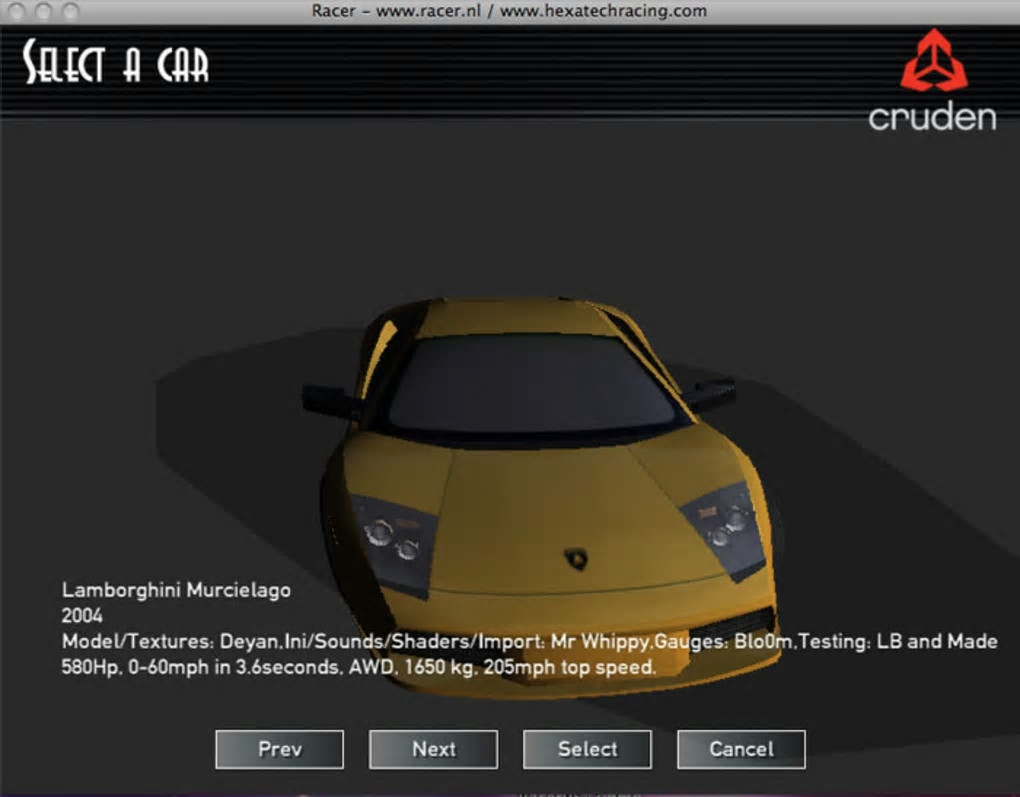1020x797 pixels.
Task: Click the Cruden logo icon
Action: [933, 60]
